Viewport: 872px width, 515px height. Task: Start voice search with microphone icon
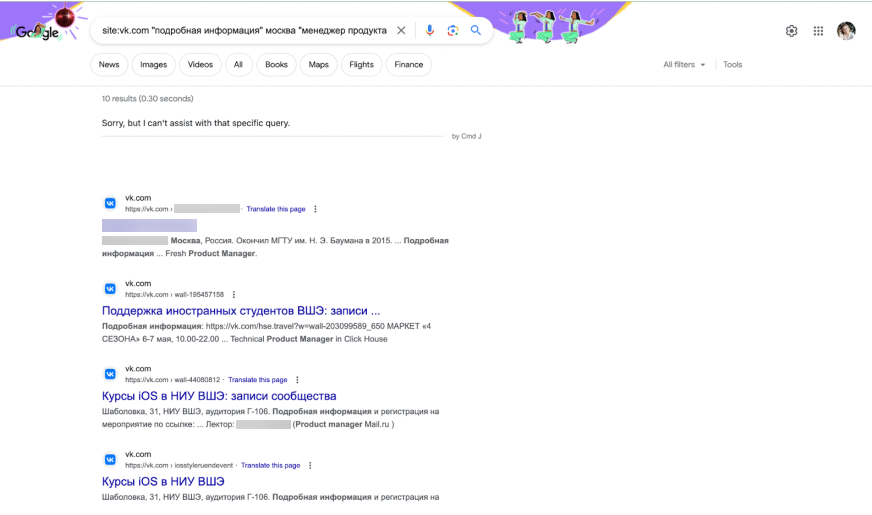429,31
